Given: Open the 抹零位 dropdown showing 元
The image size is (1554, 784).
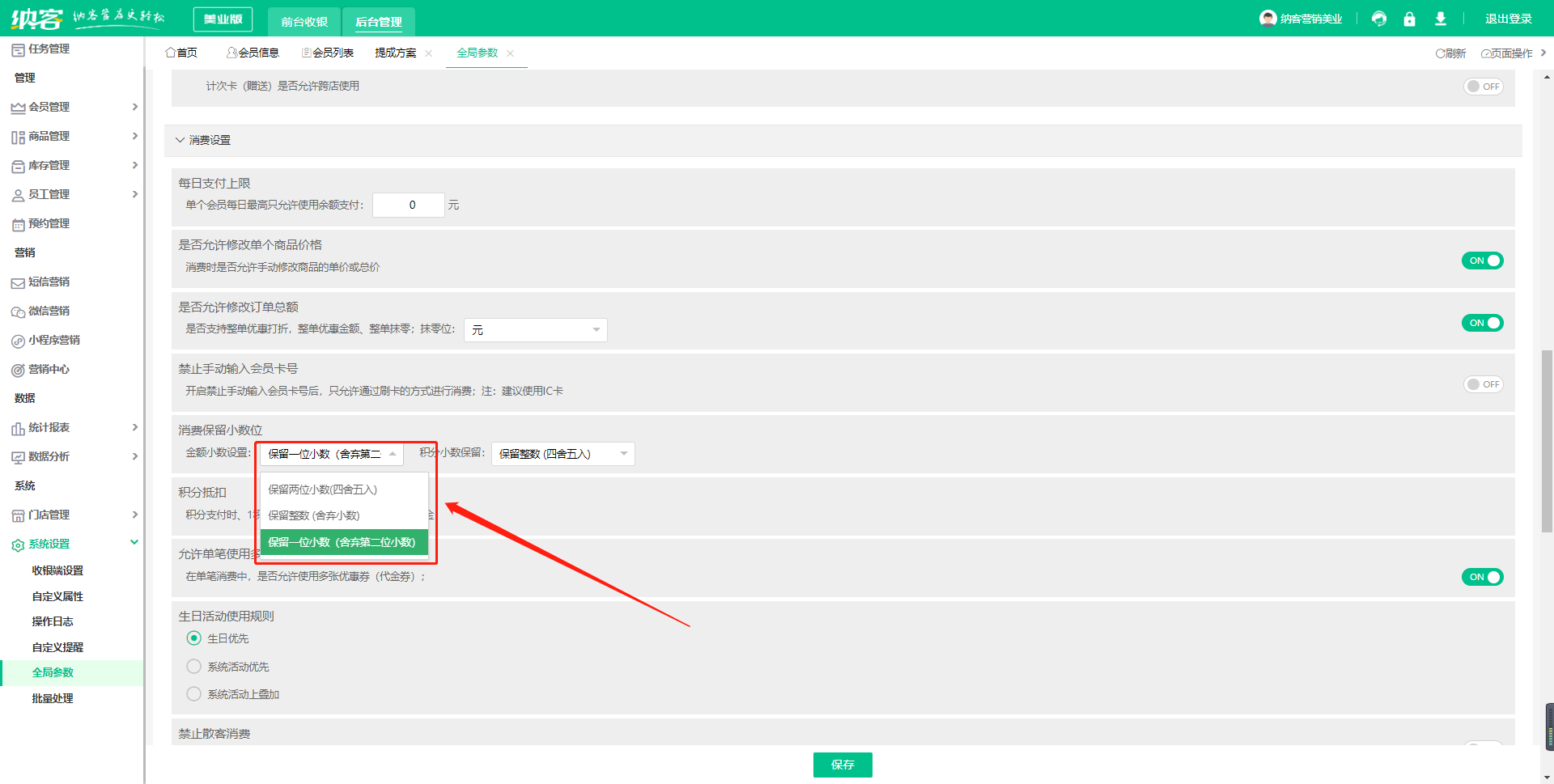Looking at the screenshot, I should (x=535, y=330).
